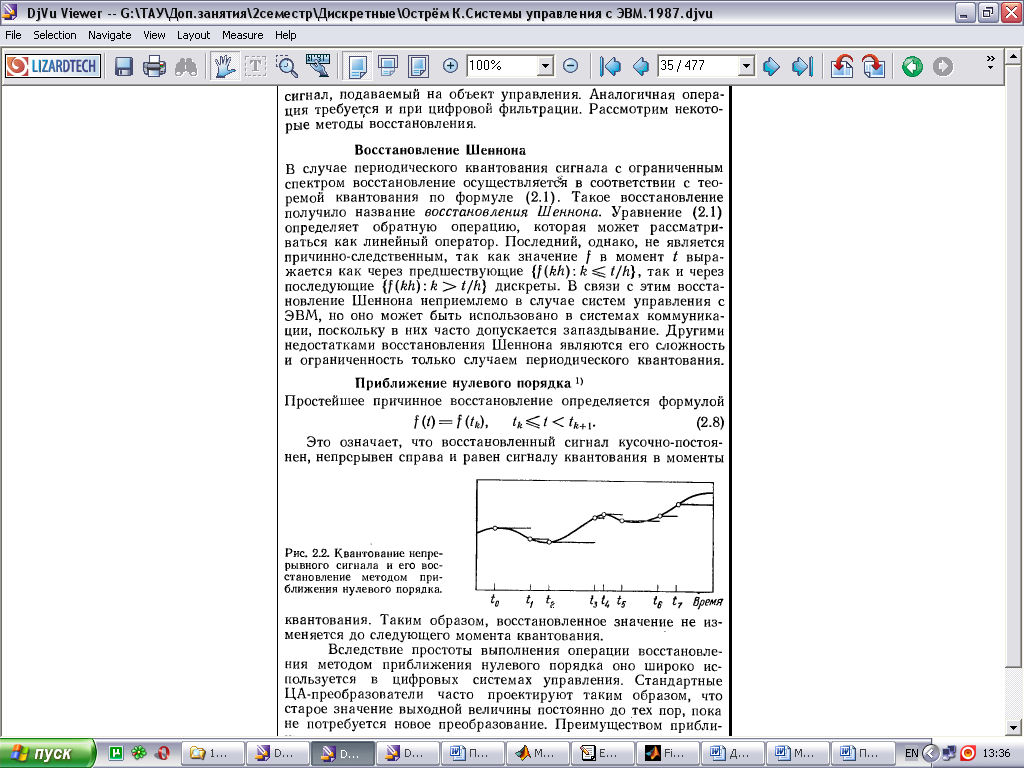Switch to side-by-side page layout
1024x768 pixels.
(x=419, y=66)
